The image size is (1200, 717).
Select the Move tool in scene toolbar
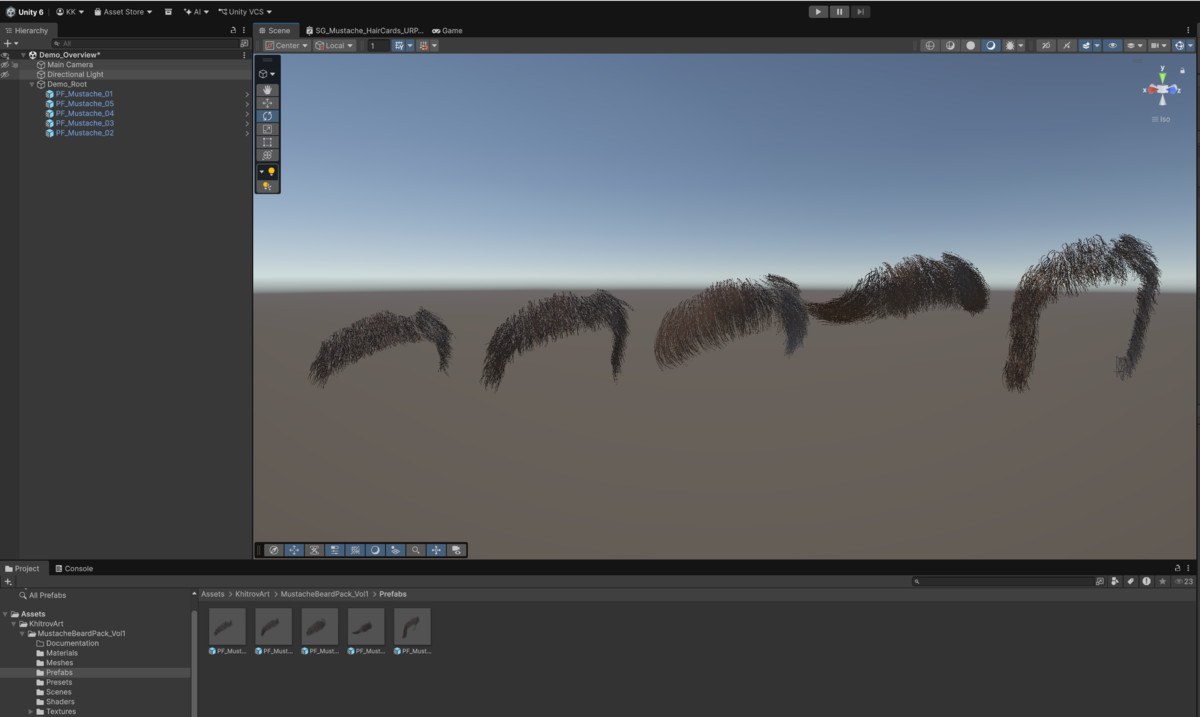[x=267, y=103]
